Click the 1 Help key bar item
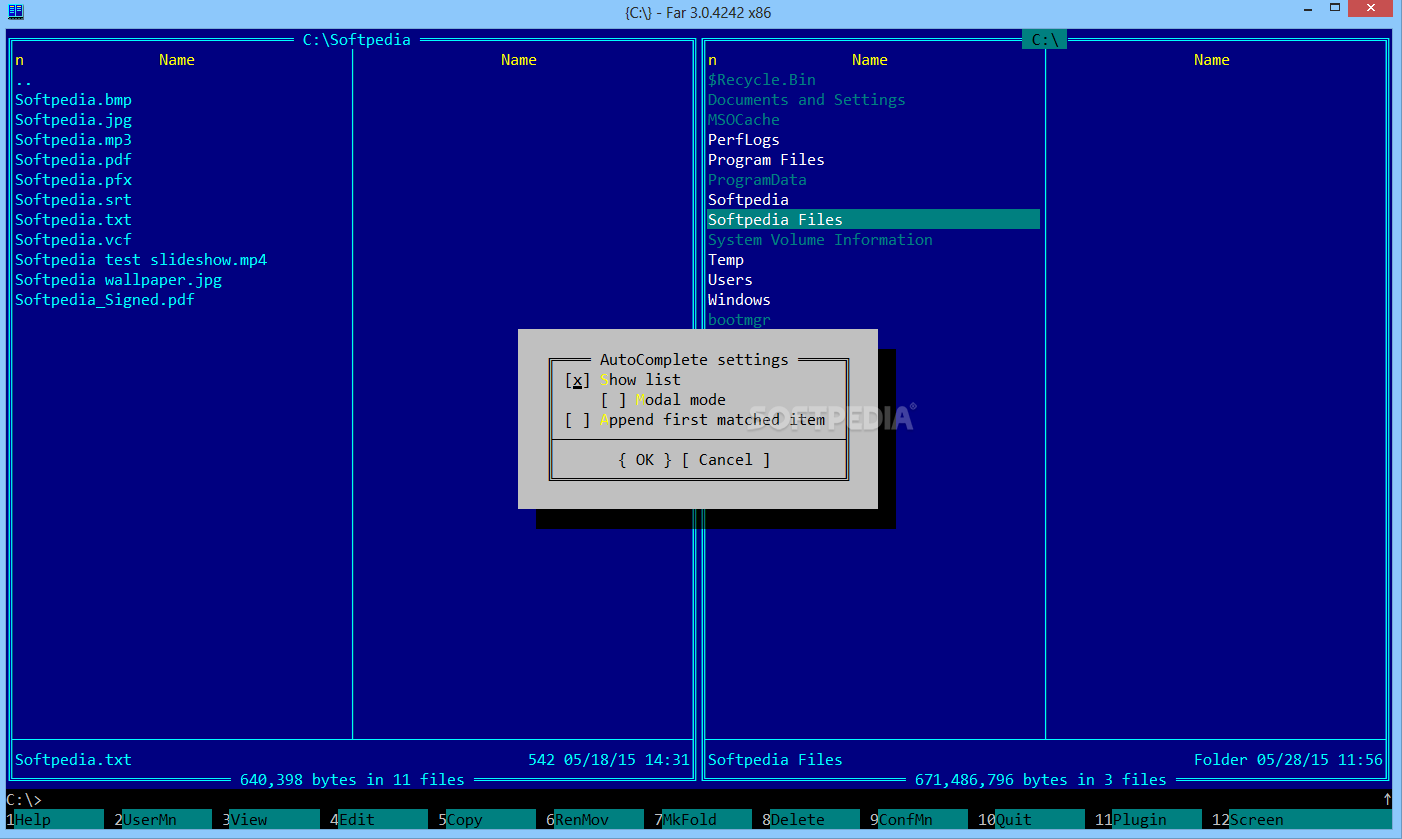The width and height of the screenshot is (1402, 839). (x=54, y=820)
